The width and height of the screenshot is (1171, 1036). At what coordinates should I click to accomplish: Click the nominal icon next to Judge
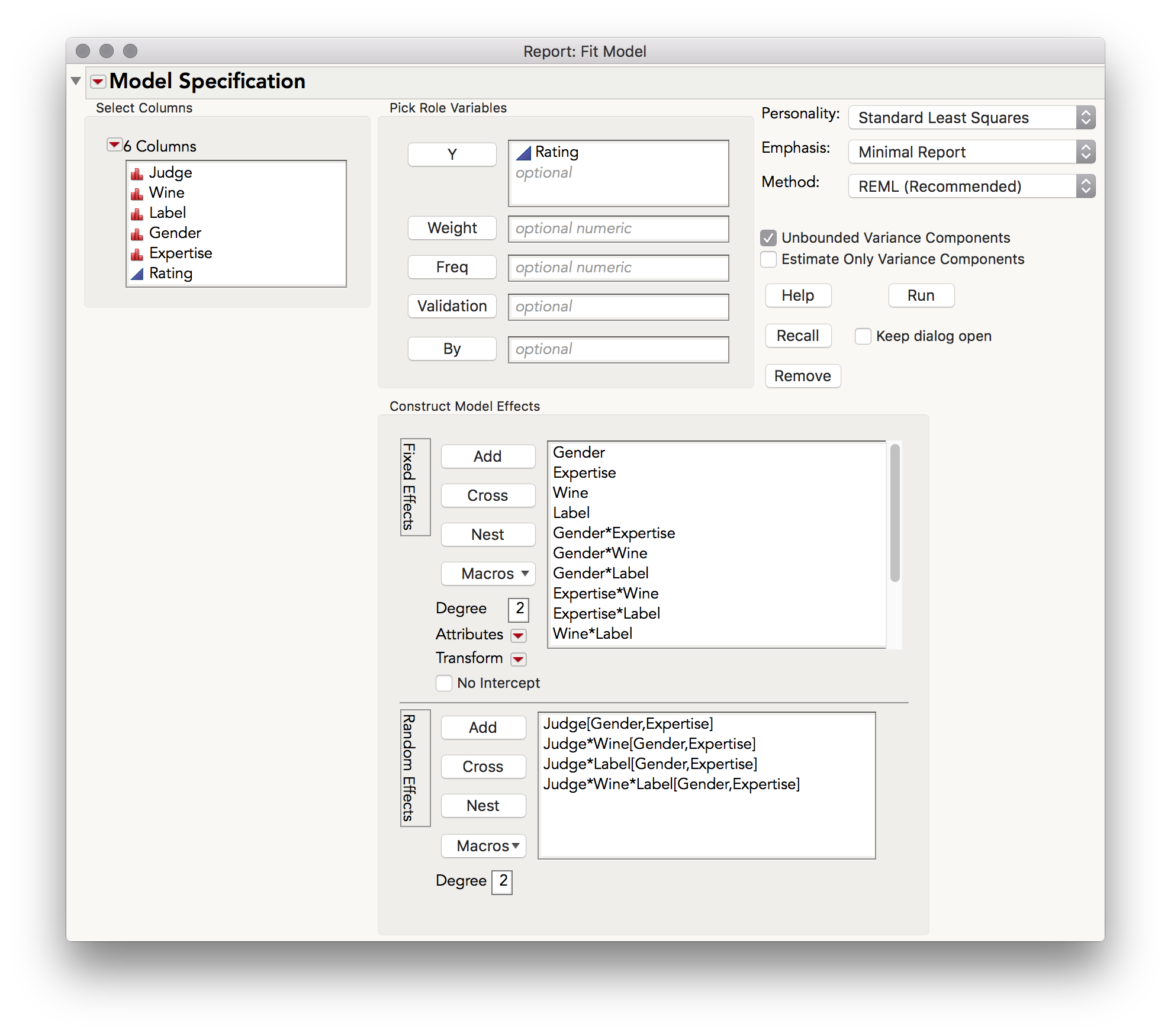[137, 173]
